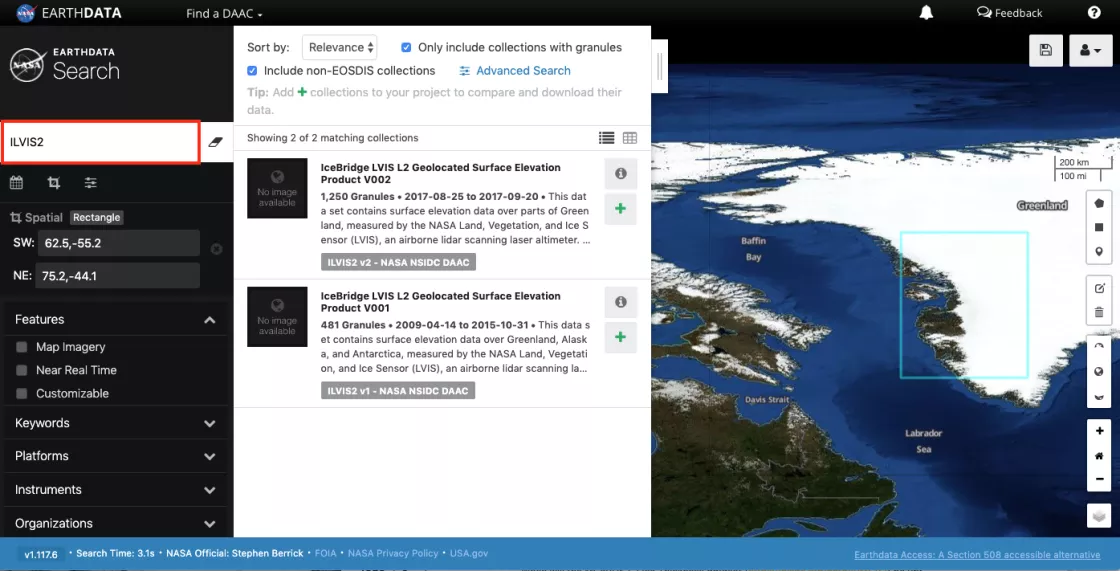Reset map to home view
1120x571 pixels.
point(1099,455)
